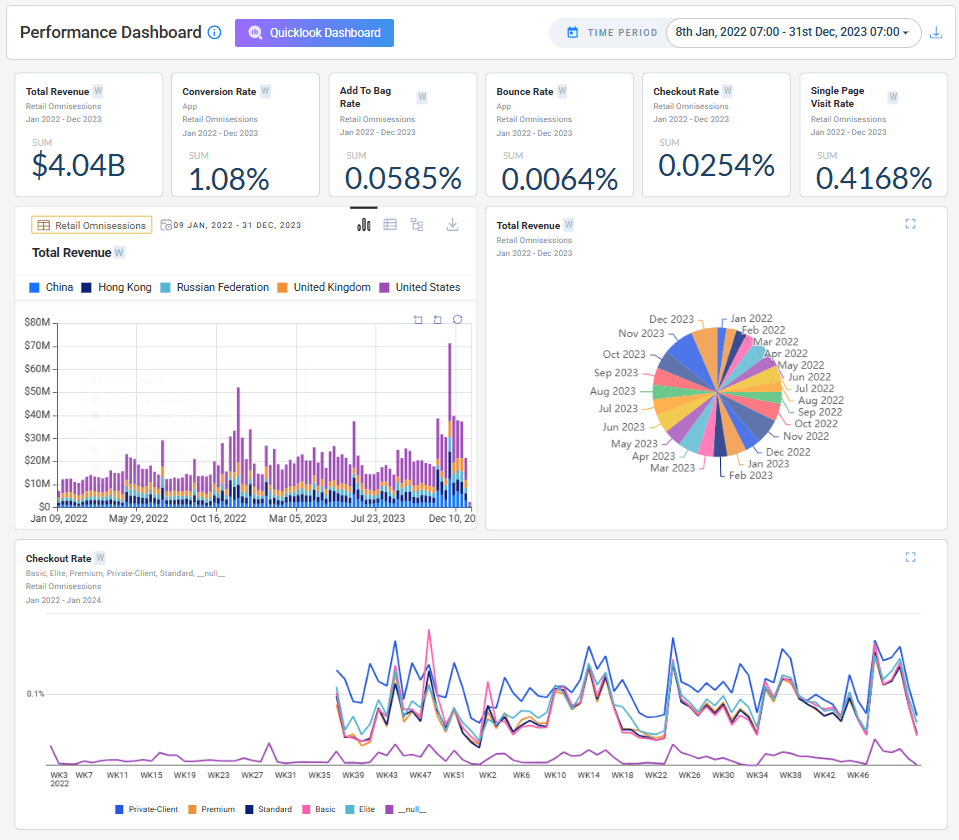Image resolution: width=959 pixels, height=840 pixels.
Task: Switch to hierarchy tree view icon
Action: click(x=417, y=225)
